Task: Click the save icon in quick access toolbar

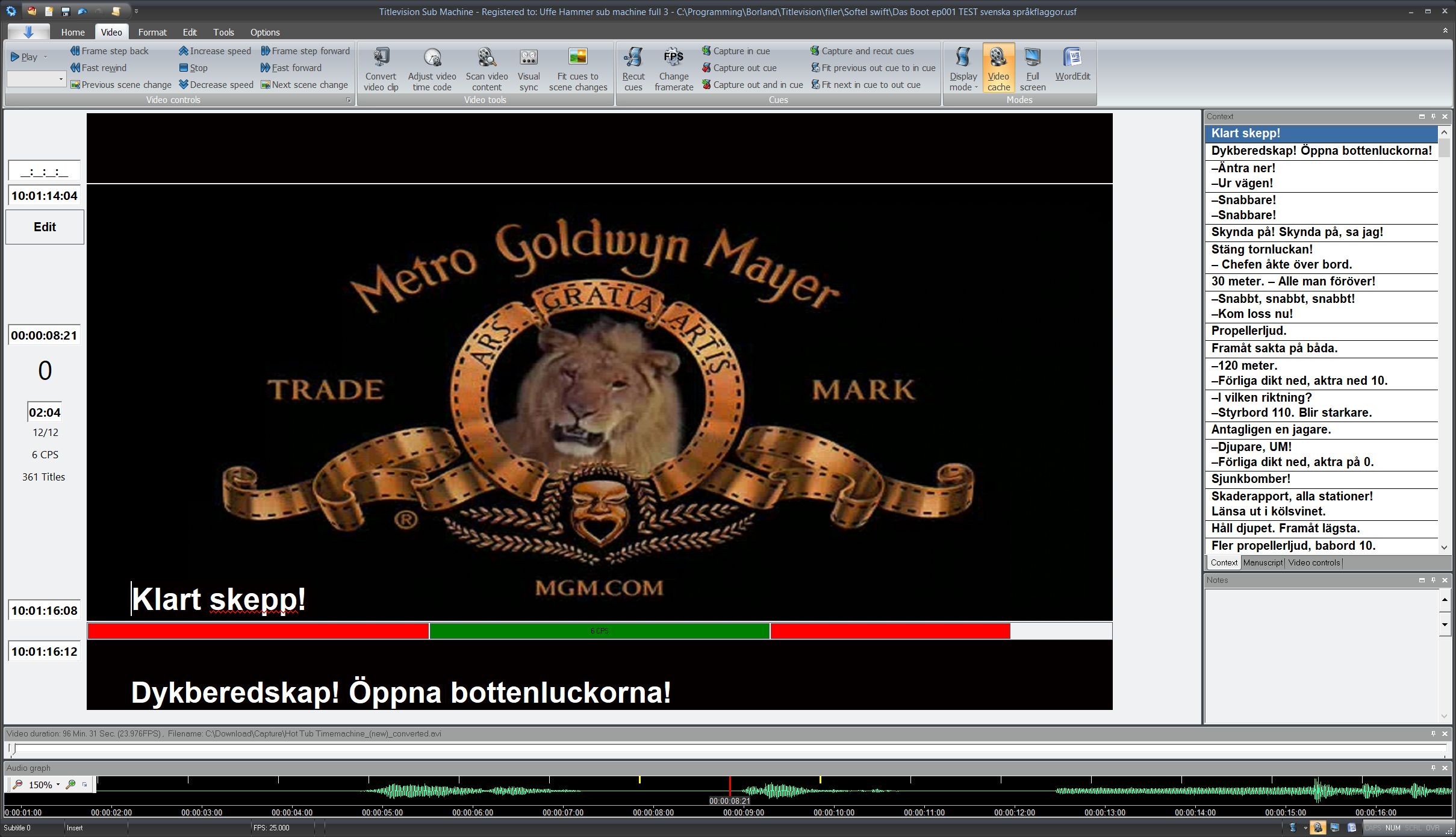Action: (66, 11)
